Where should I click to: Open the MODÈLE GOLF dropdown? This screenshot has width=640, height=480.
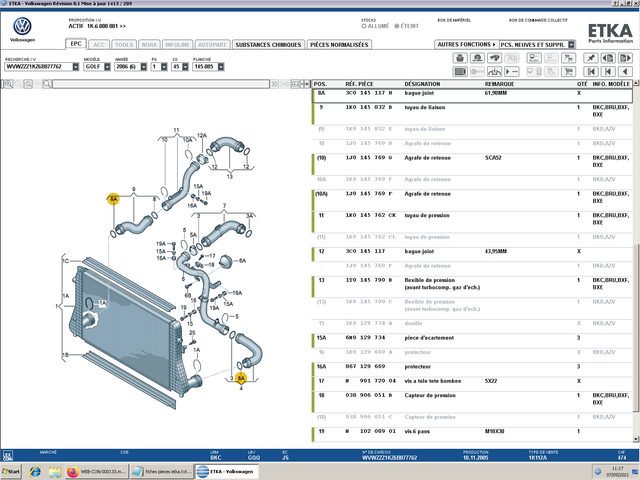pyautogui.click(x=107, y=67)
